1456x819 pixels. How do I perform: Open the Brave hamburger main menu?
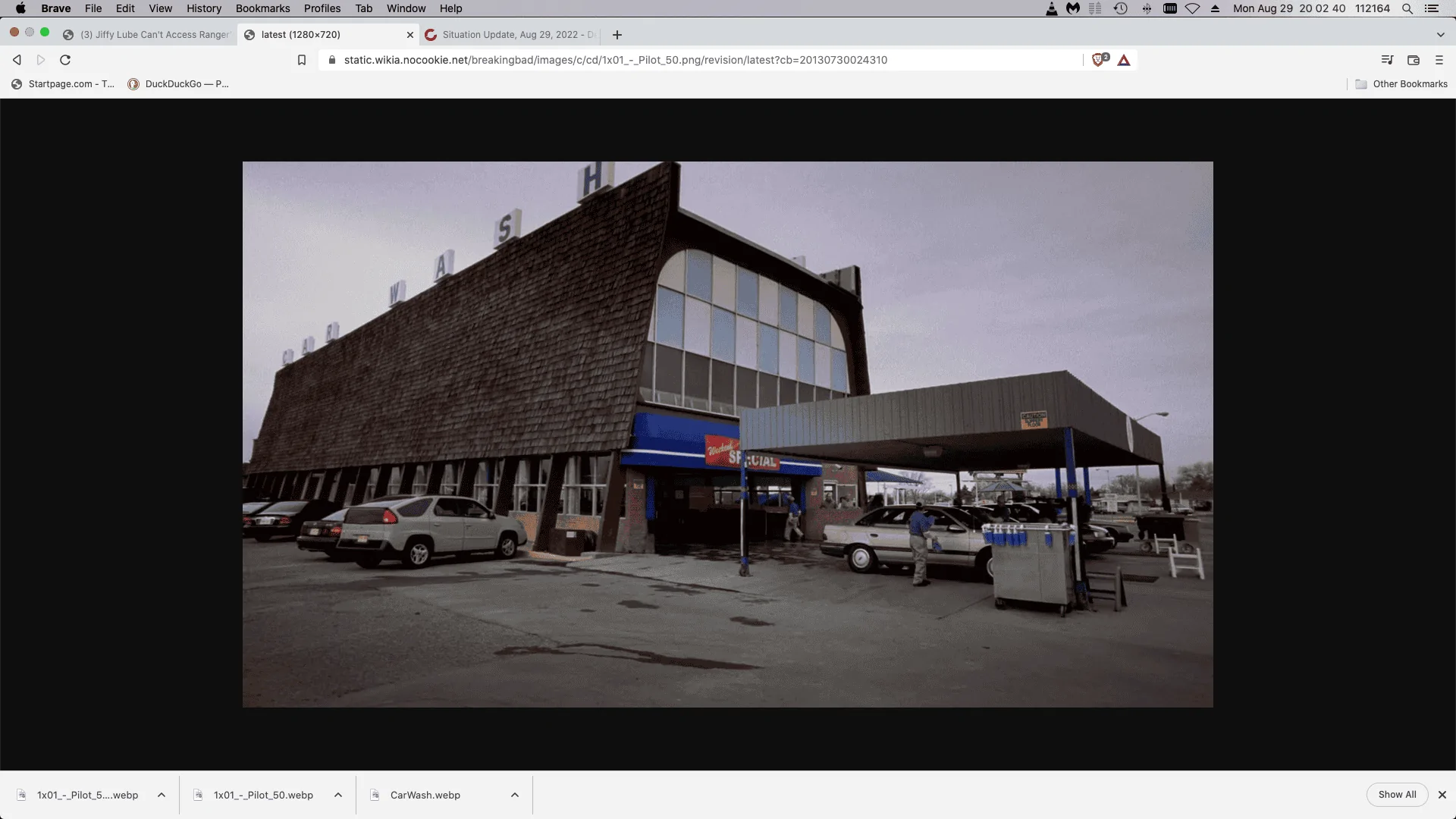pos(1439,60)
